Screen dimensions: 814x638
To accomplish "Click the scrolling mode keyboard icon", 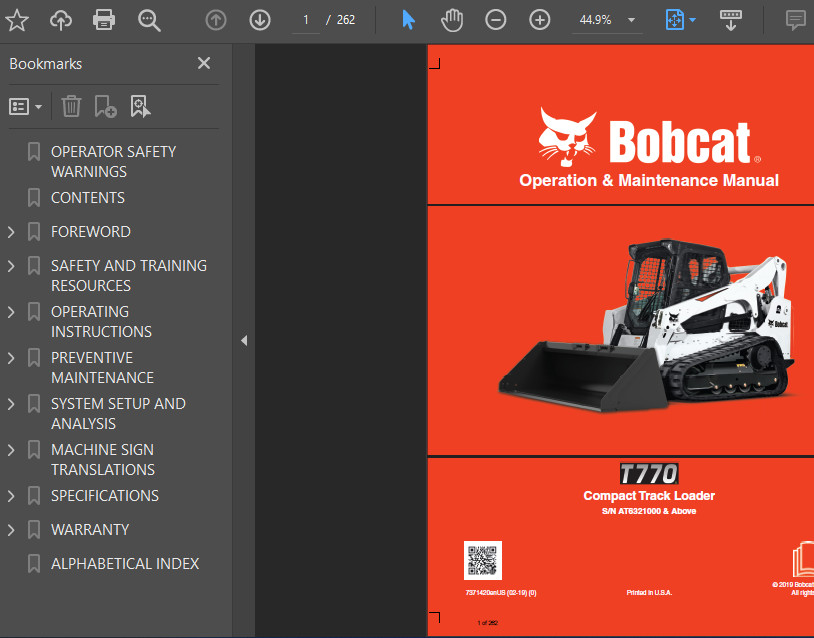I will tap(730, 20).
